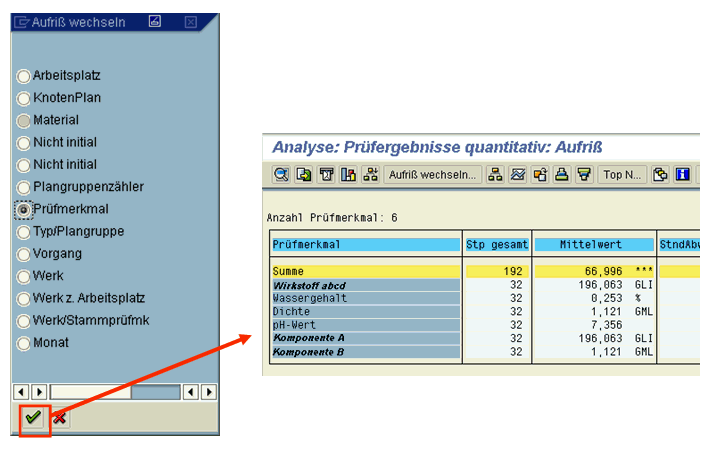The width and height of the screenshot is (704, 454).
Task: Select the Werk radio button
Action: click(x=23, y=276)
